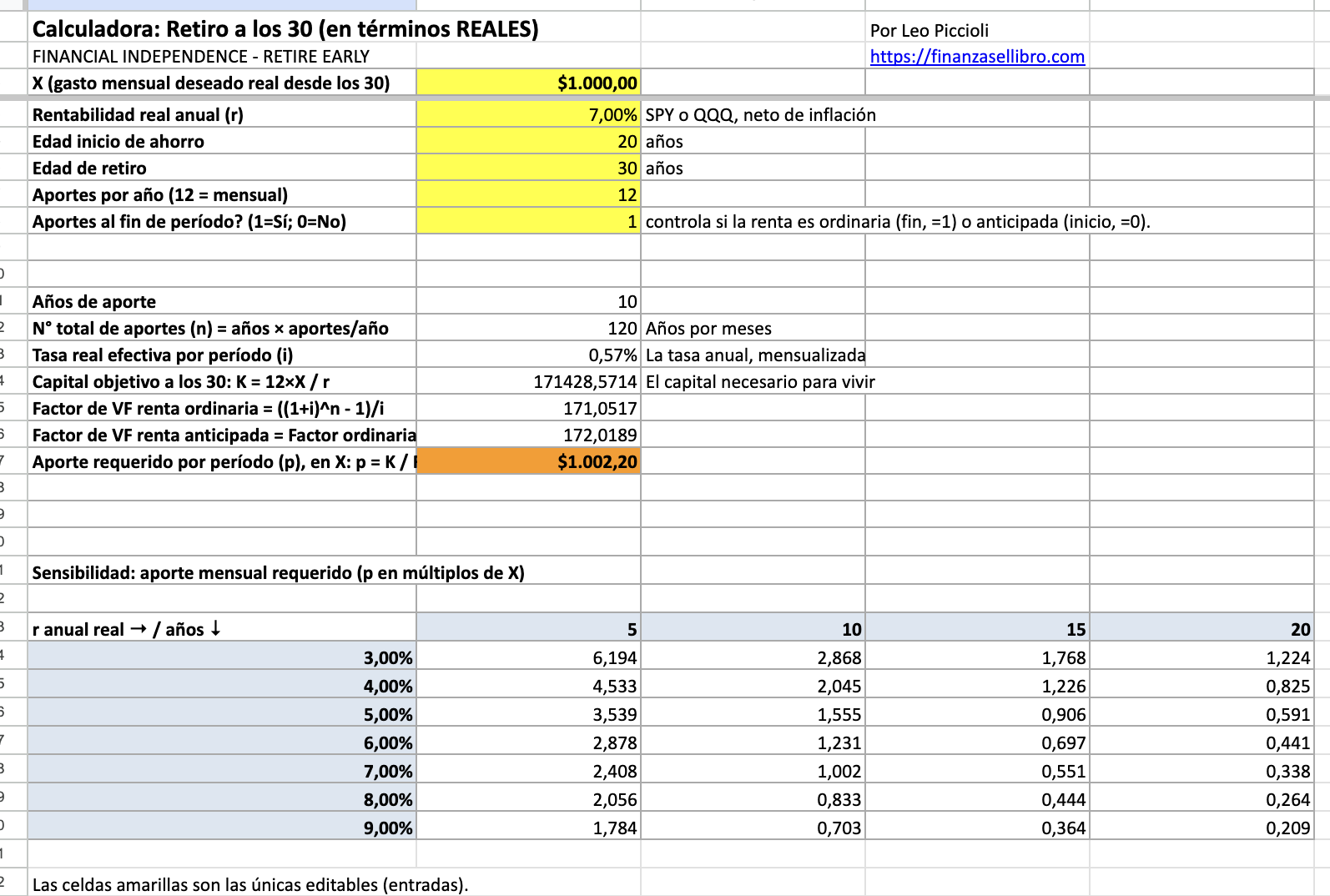This screenshot has width=1330, height=896.
Task: Click the 'controla si la renta es ordinaria' note
Action: (898, 221)
